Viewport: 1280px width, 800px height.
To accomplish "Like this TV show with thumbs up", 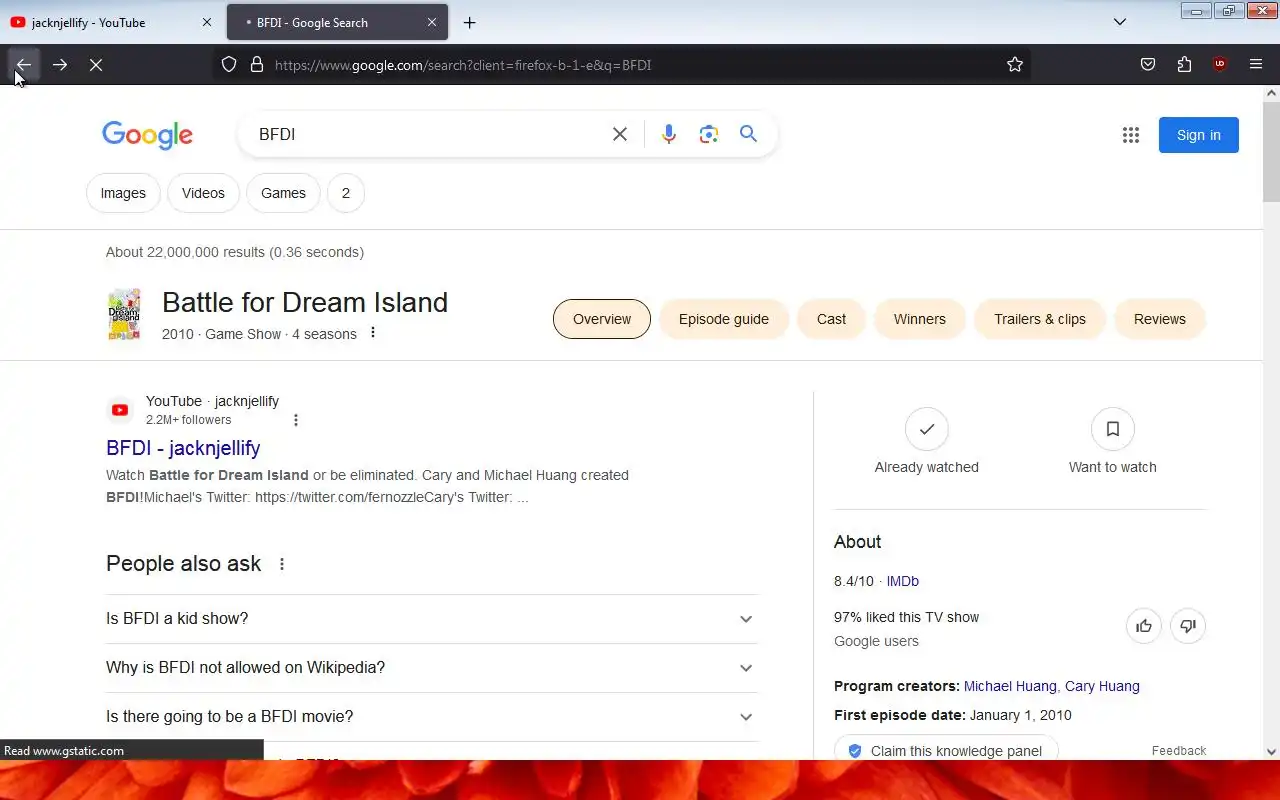I will tap(1144, 626).
